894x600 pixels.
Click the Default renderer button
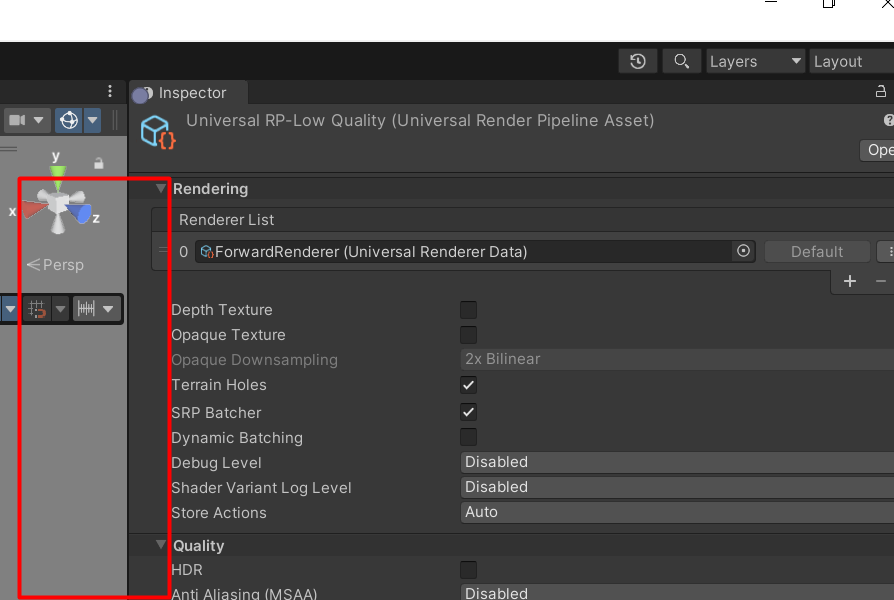point(817,252)
